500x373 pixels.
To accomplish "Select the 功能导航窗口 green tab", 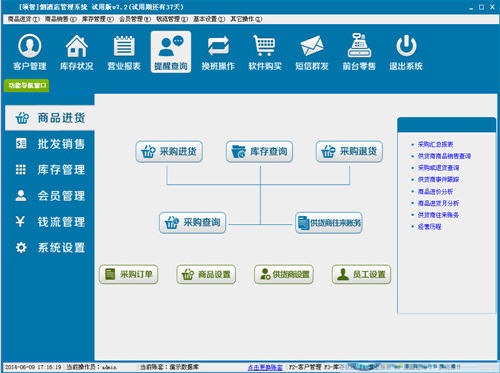I will [x=27, y=85].
